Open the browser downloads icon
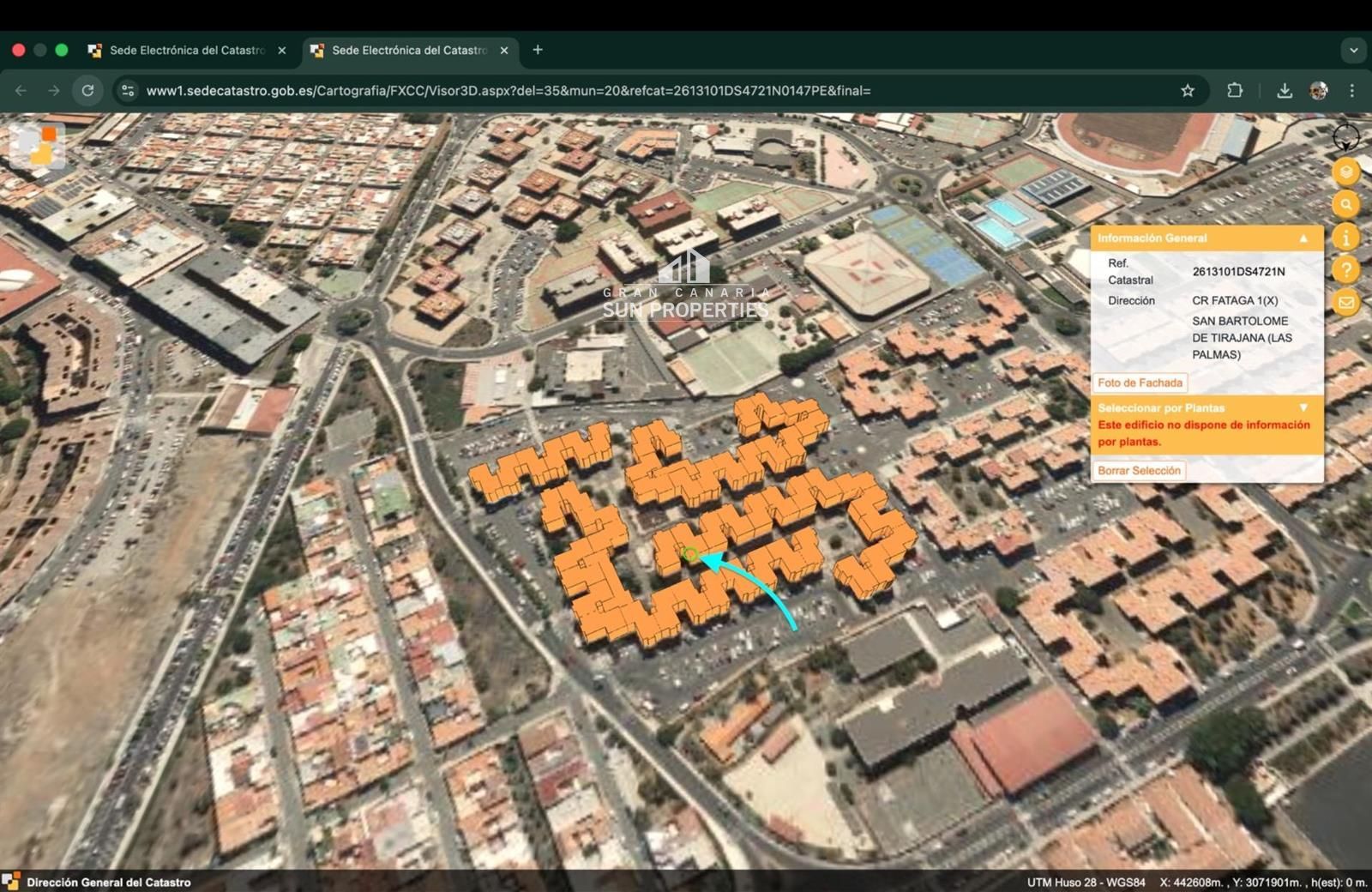The width and height of the screenshot is (1372, 892). (x=1285, y=91)
